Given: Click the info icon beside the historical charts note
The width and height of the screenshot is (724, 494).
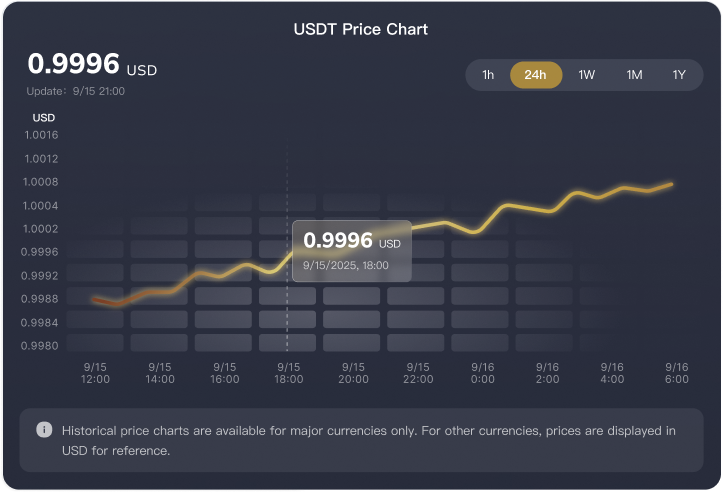Looking at the screenshot, I should pyautogui.click(x=44, y=430).
